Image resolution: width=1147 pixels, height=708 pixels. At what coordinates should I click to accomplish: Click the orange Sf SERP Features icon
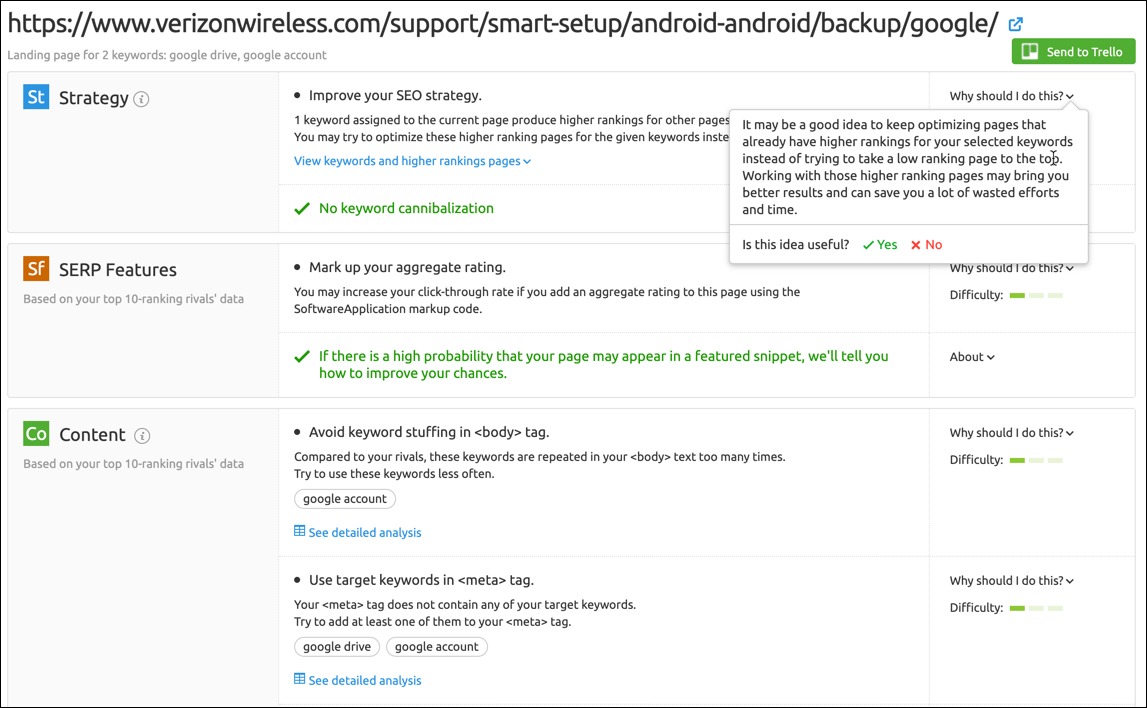pos(36,268)
